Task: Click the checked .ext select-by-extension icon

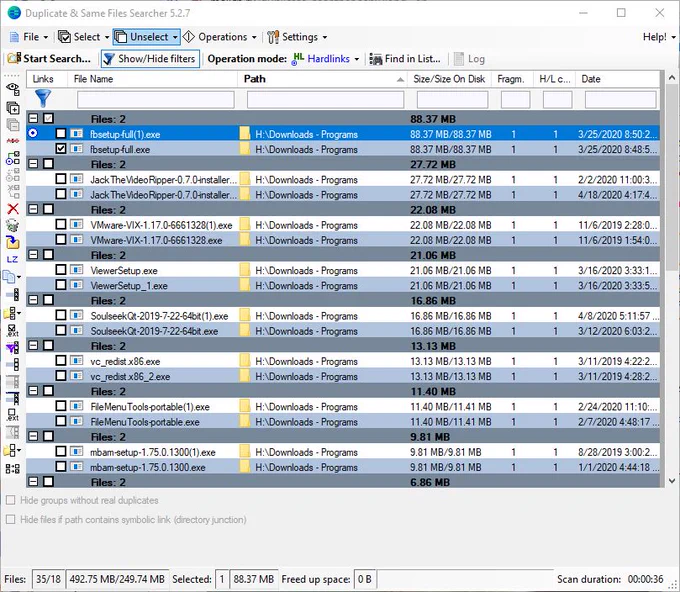Action: click(13, 330)
